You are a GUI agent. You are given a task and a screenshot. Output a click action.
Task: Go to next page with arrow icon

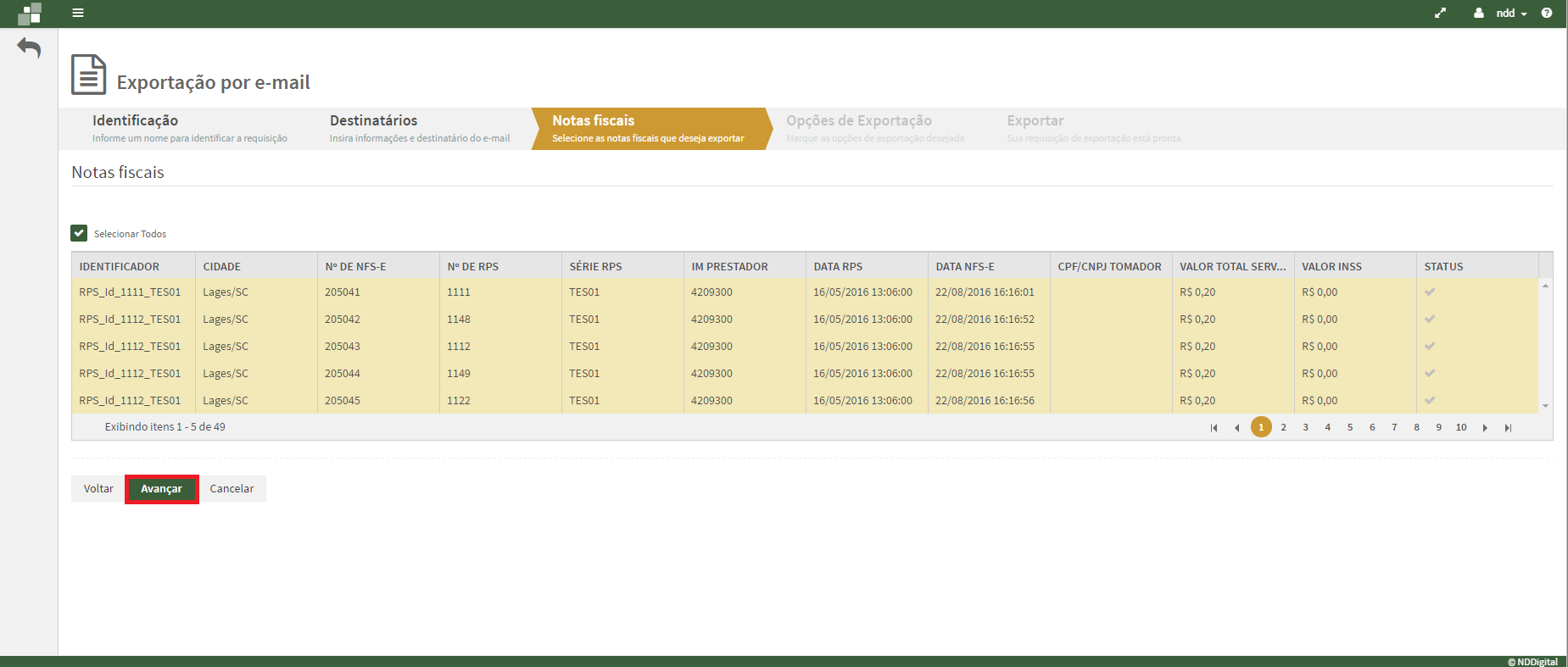pyautogui.click(x=1485, y=428)
